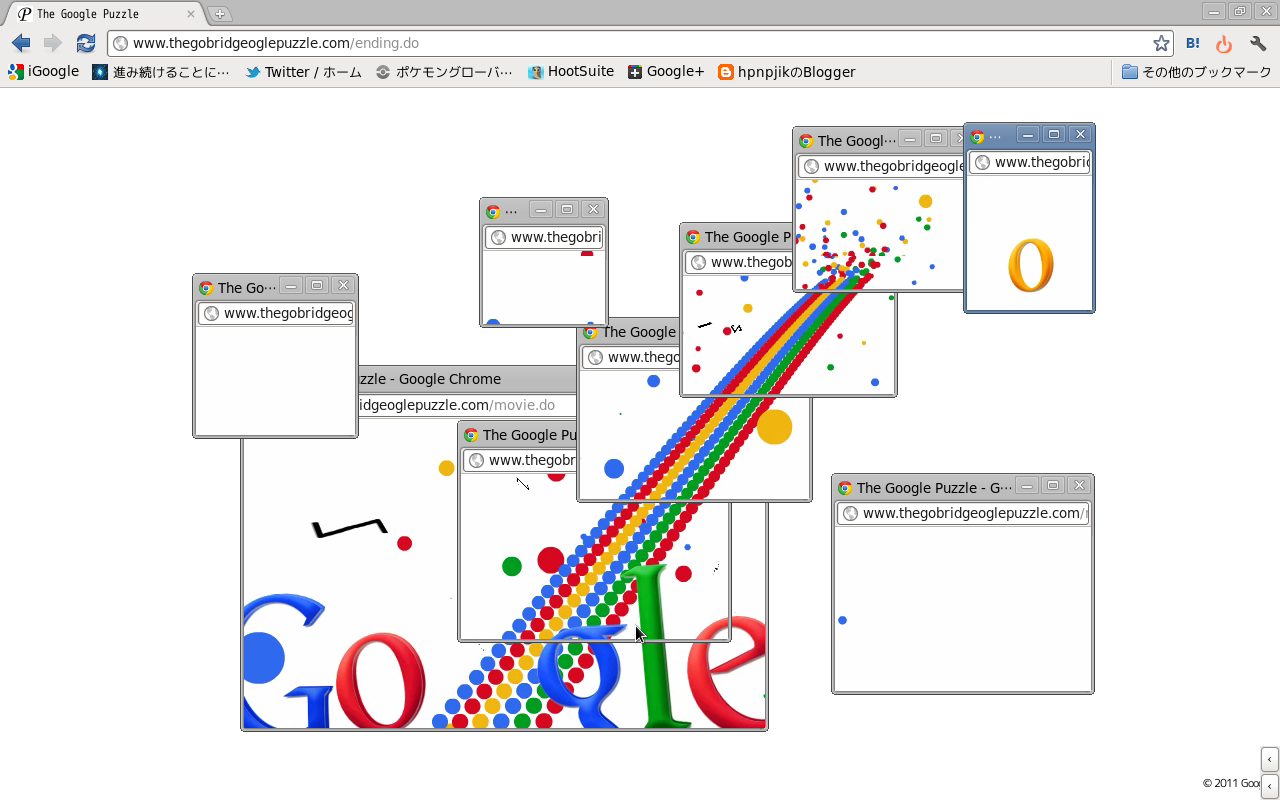Screen dimensions: 1280x800
Task: Restore down the main Chrome browser window
Action: (x=1240, y=12)
